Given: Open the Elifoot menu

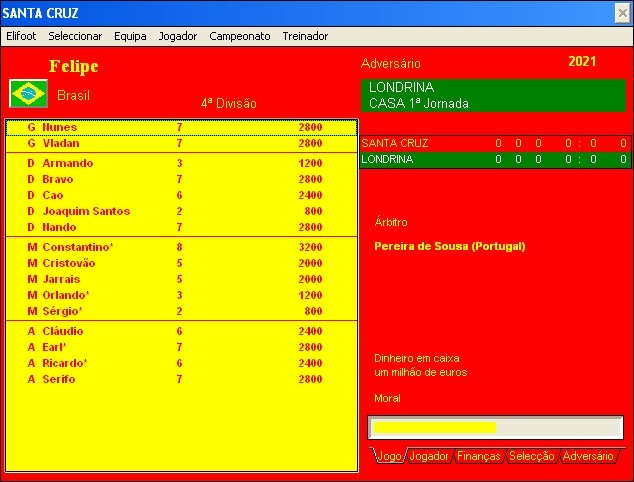Looking at the screenshot, I should point(21,36).
